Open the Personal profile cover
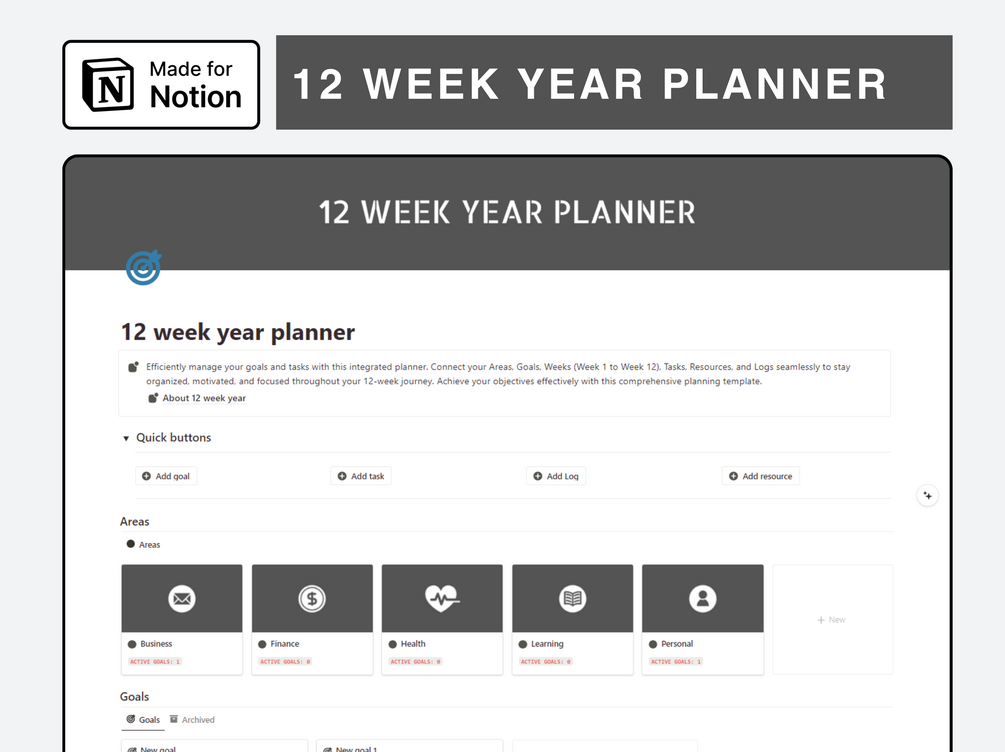Screen dimensions: 1005x752 point(702,598)
